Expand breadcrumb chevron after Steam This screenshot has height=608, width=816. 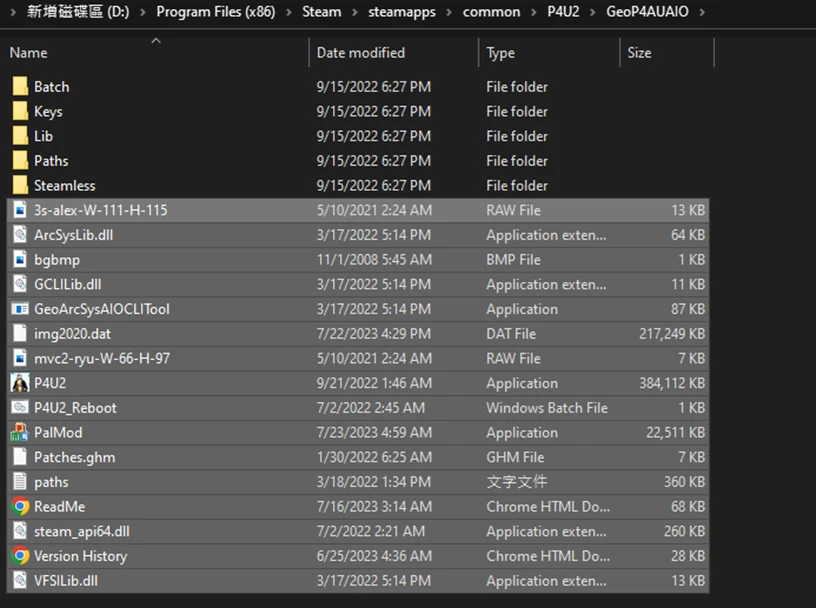pyautogui.click(x=355, y=12)
